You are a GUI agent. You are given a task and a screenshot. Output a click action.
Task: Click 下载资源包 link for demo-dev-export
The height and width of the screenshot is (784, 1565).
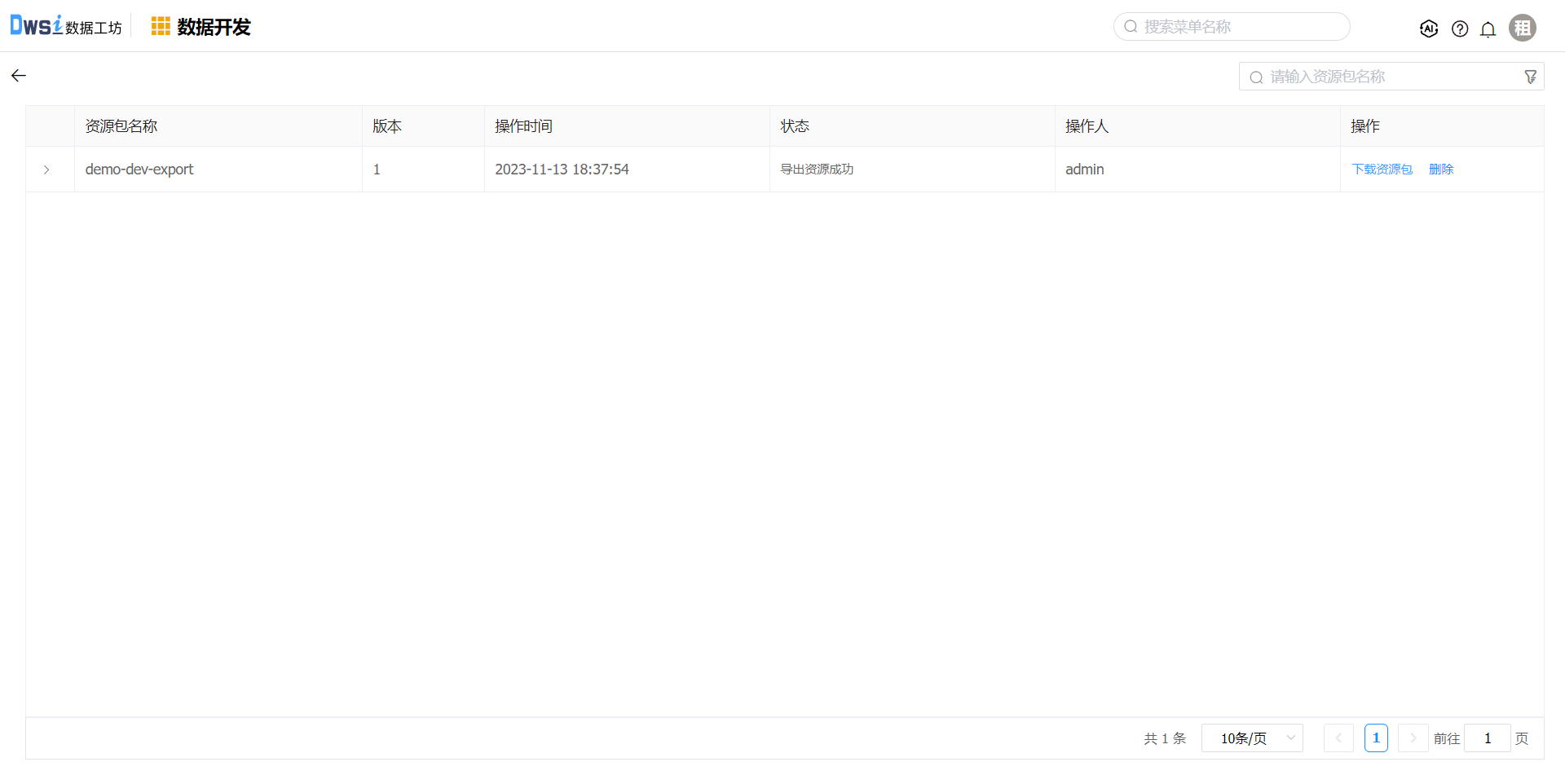tap(1382, 170)
